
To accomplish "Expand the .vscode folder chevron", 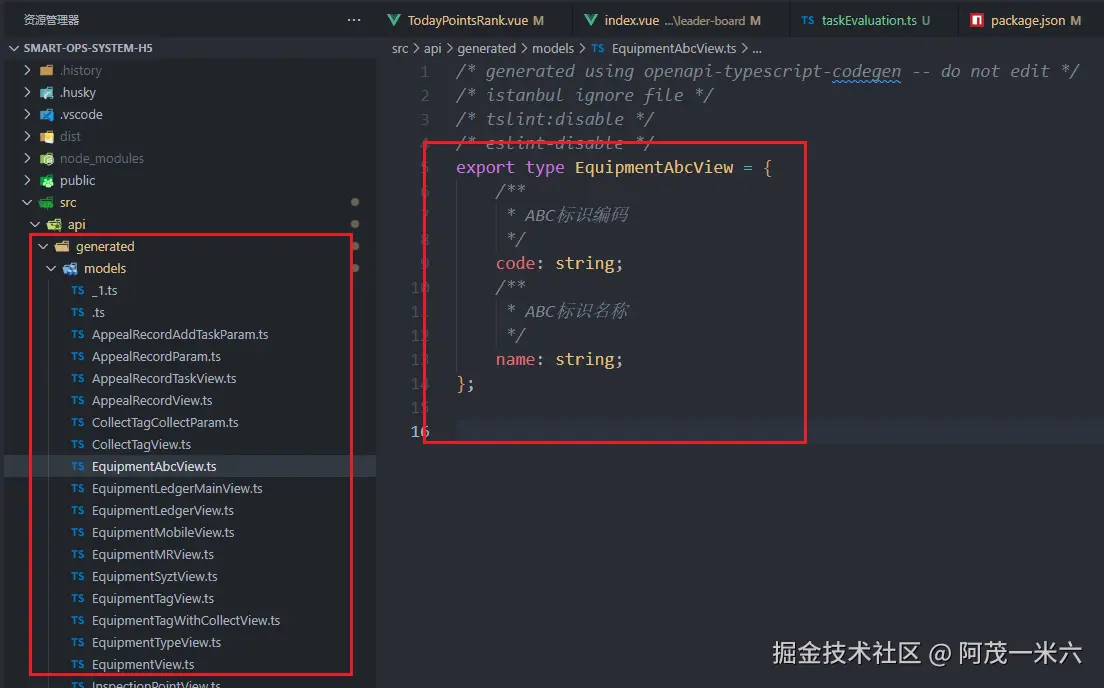I will (27, 114).
